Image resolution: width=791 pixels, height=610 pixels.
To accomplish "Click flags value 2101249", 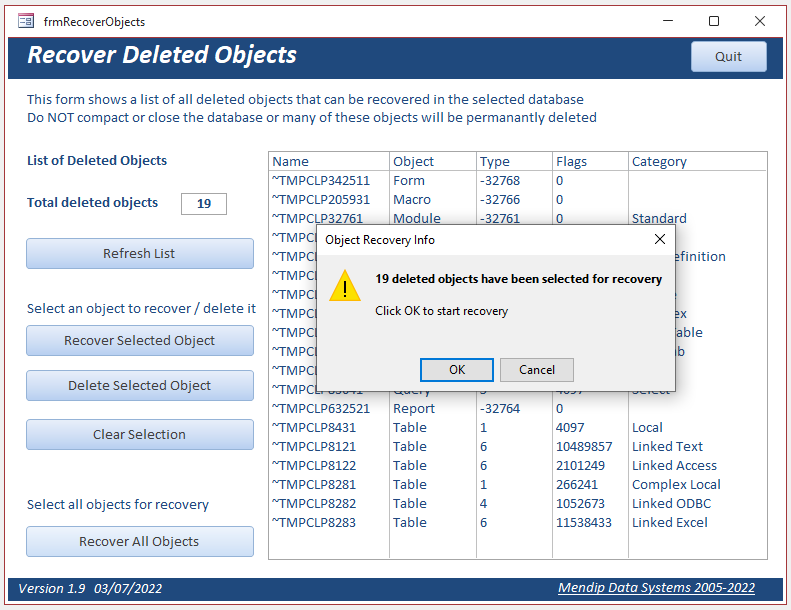I will (580, 466).
